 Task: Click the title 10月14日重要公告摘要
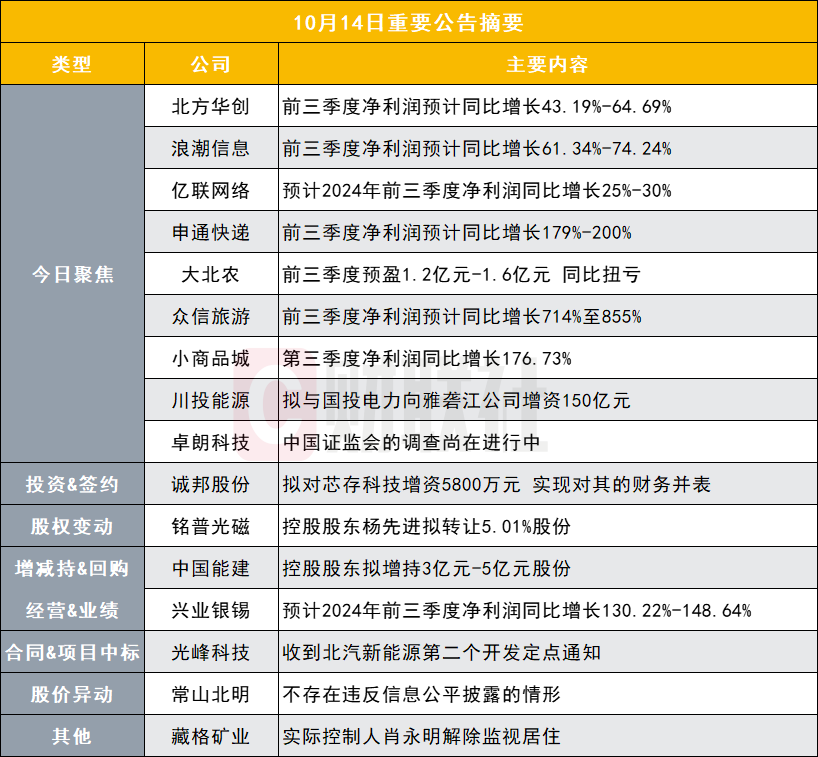click(x=408, y=22)
